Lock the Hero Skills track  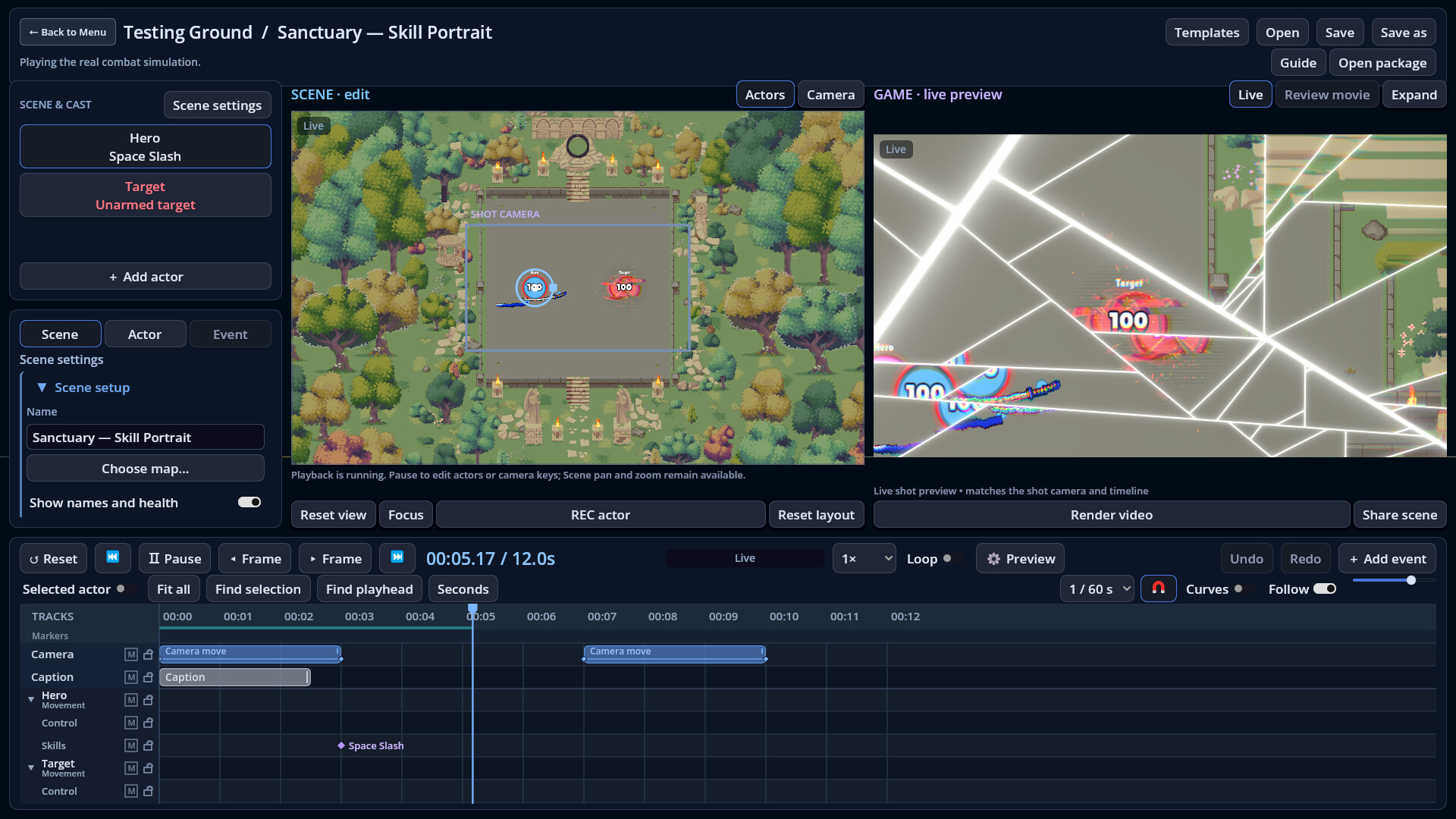149,745
